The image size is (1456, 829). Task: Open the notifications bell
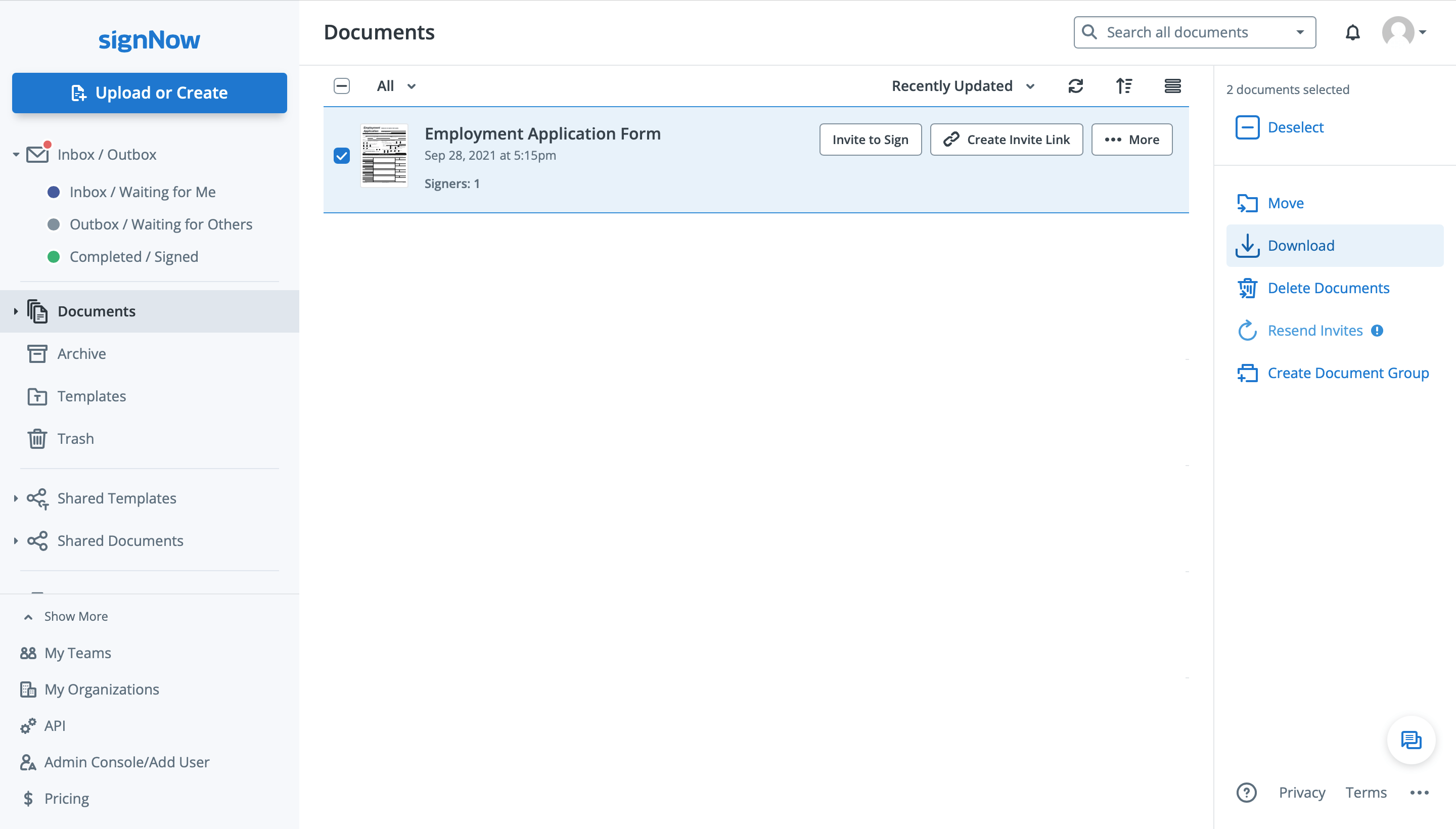(1352, 32)
